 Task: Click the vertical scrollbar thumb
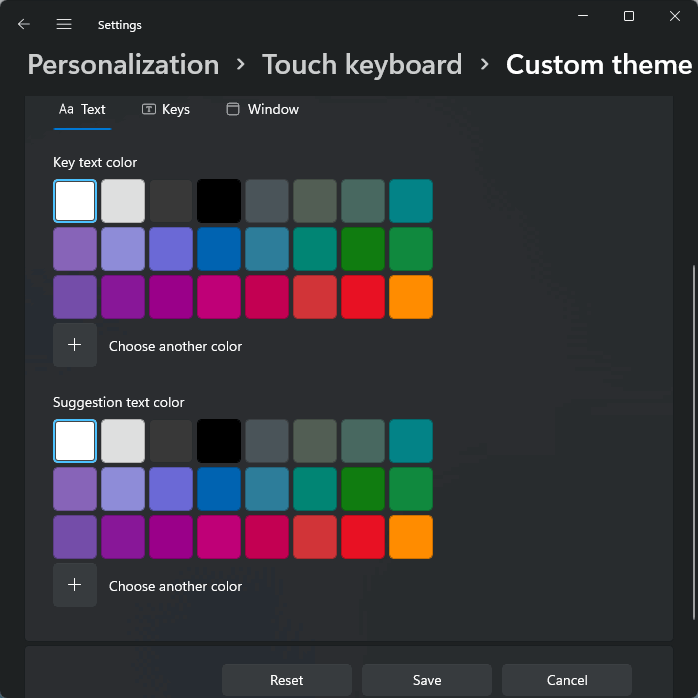click(694, 442)
